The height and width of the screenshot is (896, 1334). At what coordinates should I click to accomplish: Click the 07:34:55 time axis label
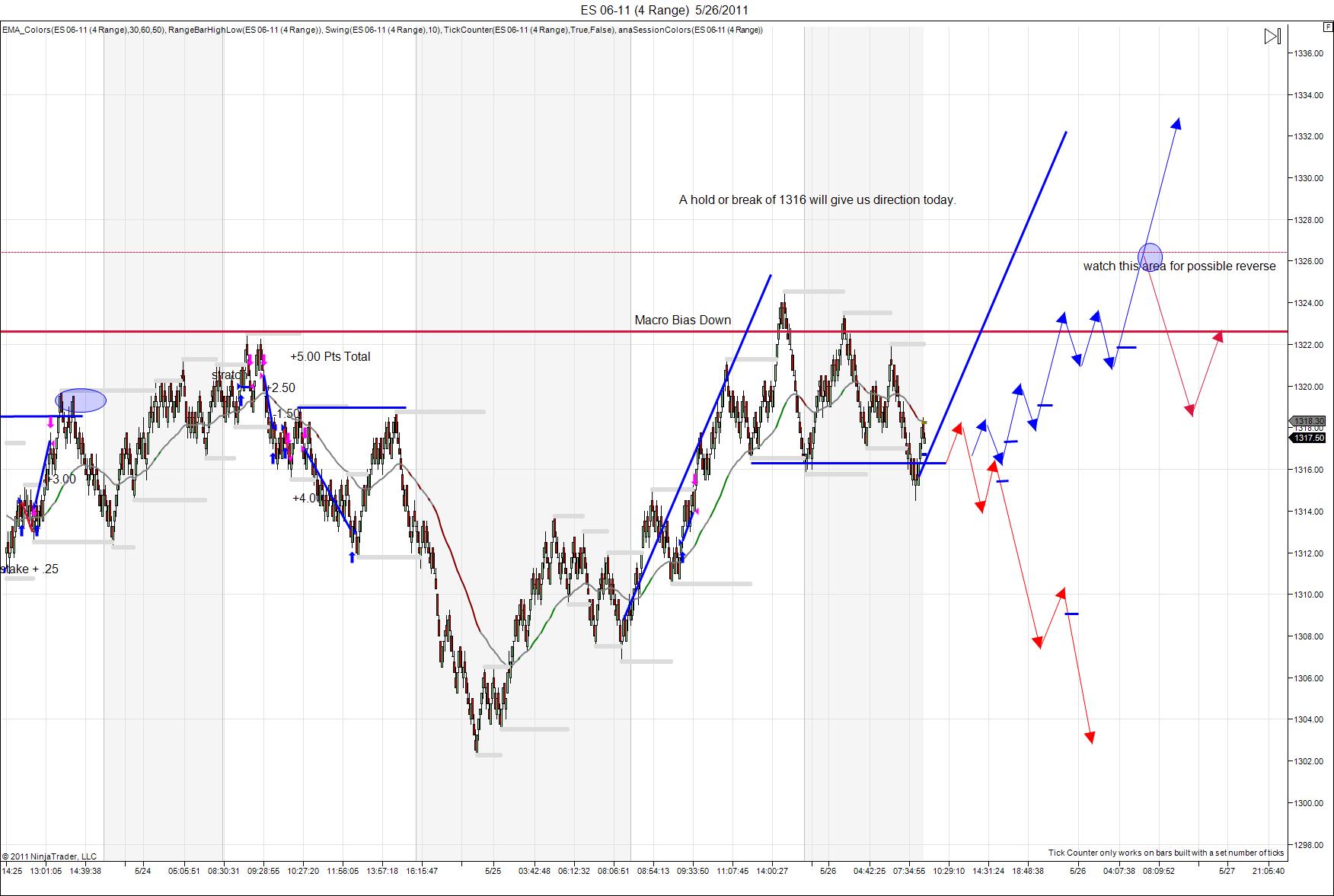[909, 871]
